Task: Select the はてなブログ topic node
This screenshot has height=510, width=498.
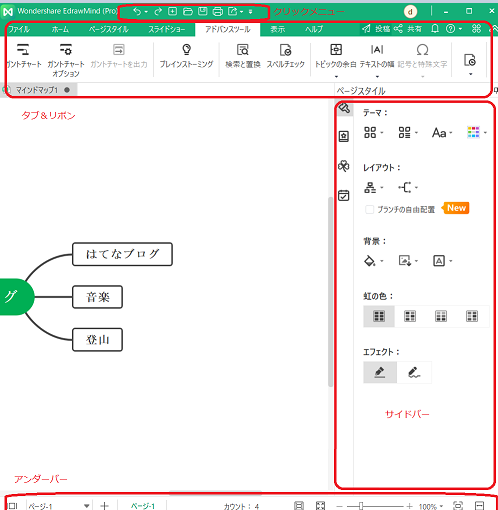Action: pyautogui.click(x=122, y=254)
